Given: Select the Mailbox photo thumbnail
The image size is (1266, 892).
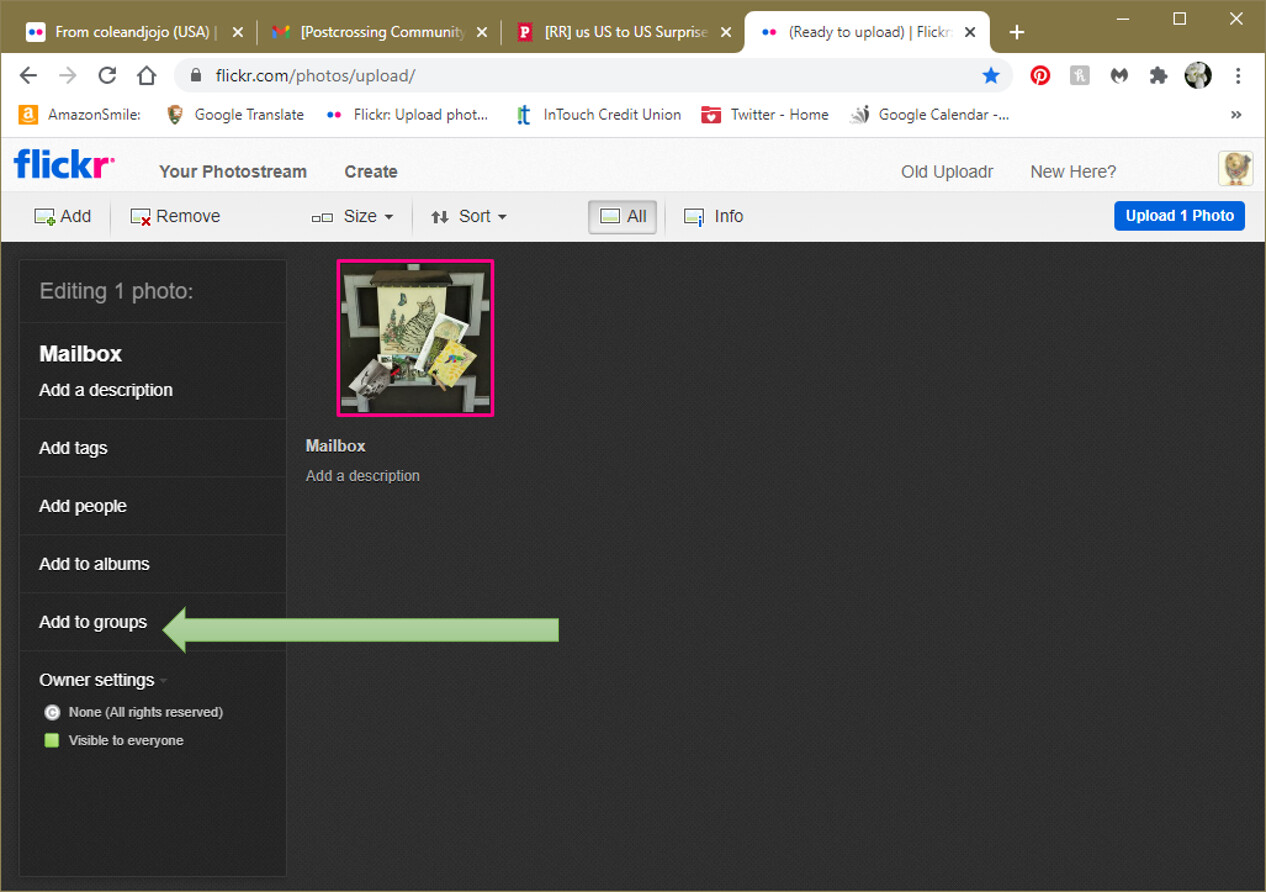Looking at the screenshot, I should (415, 338).
